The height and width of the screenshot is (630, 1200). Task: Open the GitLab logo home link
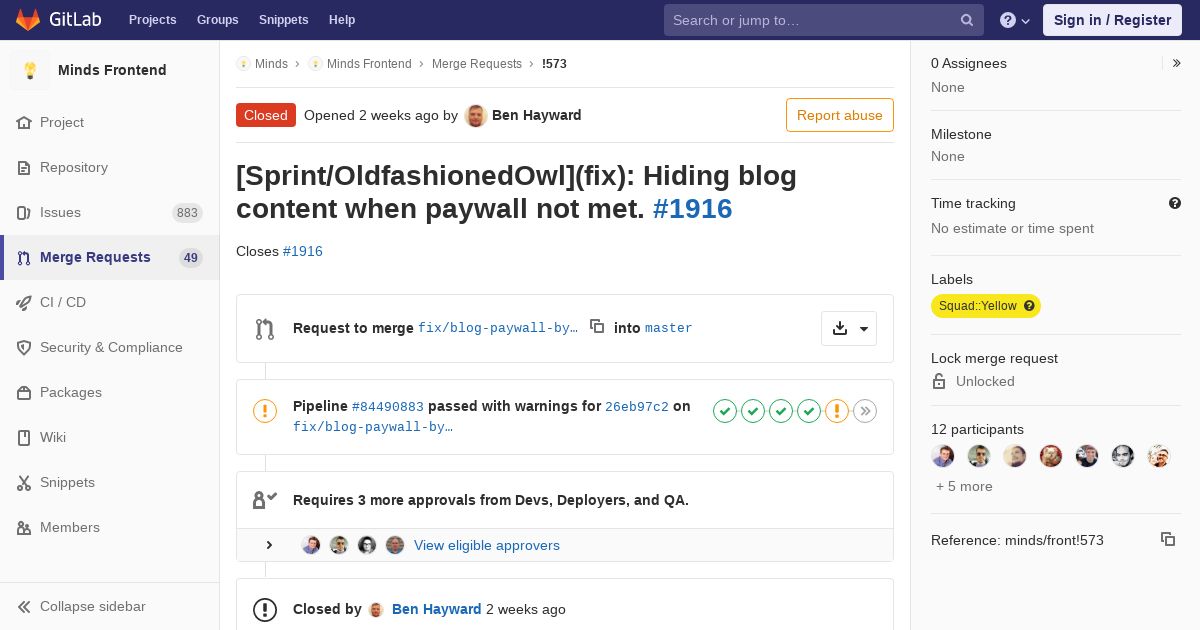click(58, 20)
